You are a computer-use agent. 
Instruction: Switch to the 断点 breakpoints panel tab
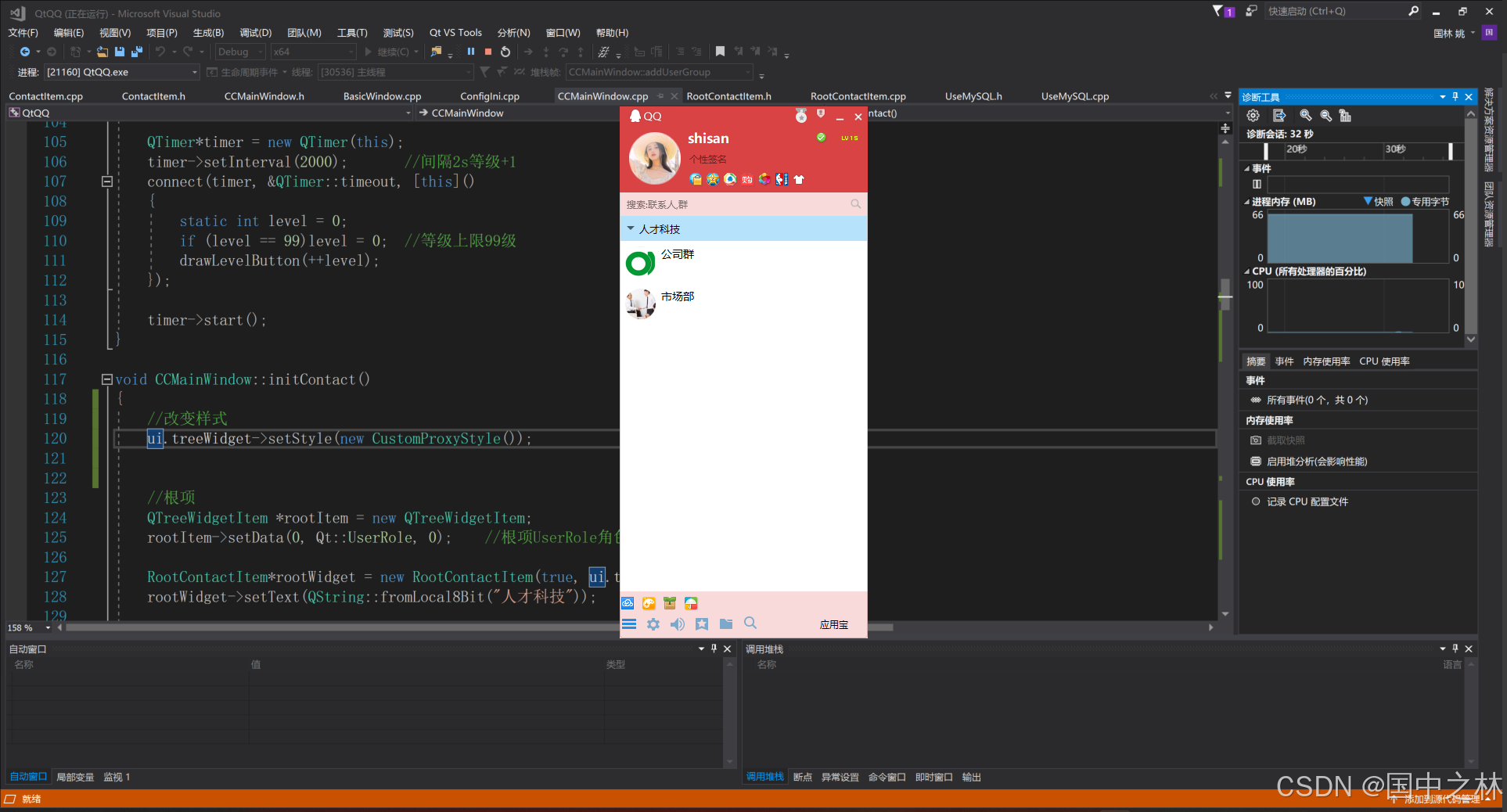[x=802, y=777]
